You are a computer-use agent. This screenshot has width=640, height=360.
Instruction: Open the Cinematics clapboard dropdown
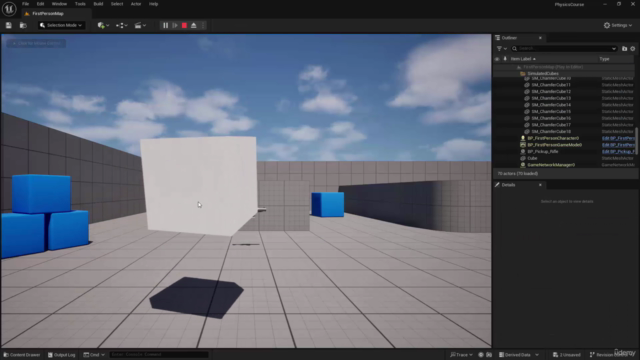140,25
